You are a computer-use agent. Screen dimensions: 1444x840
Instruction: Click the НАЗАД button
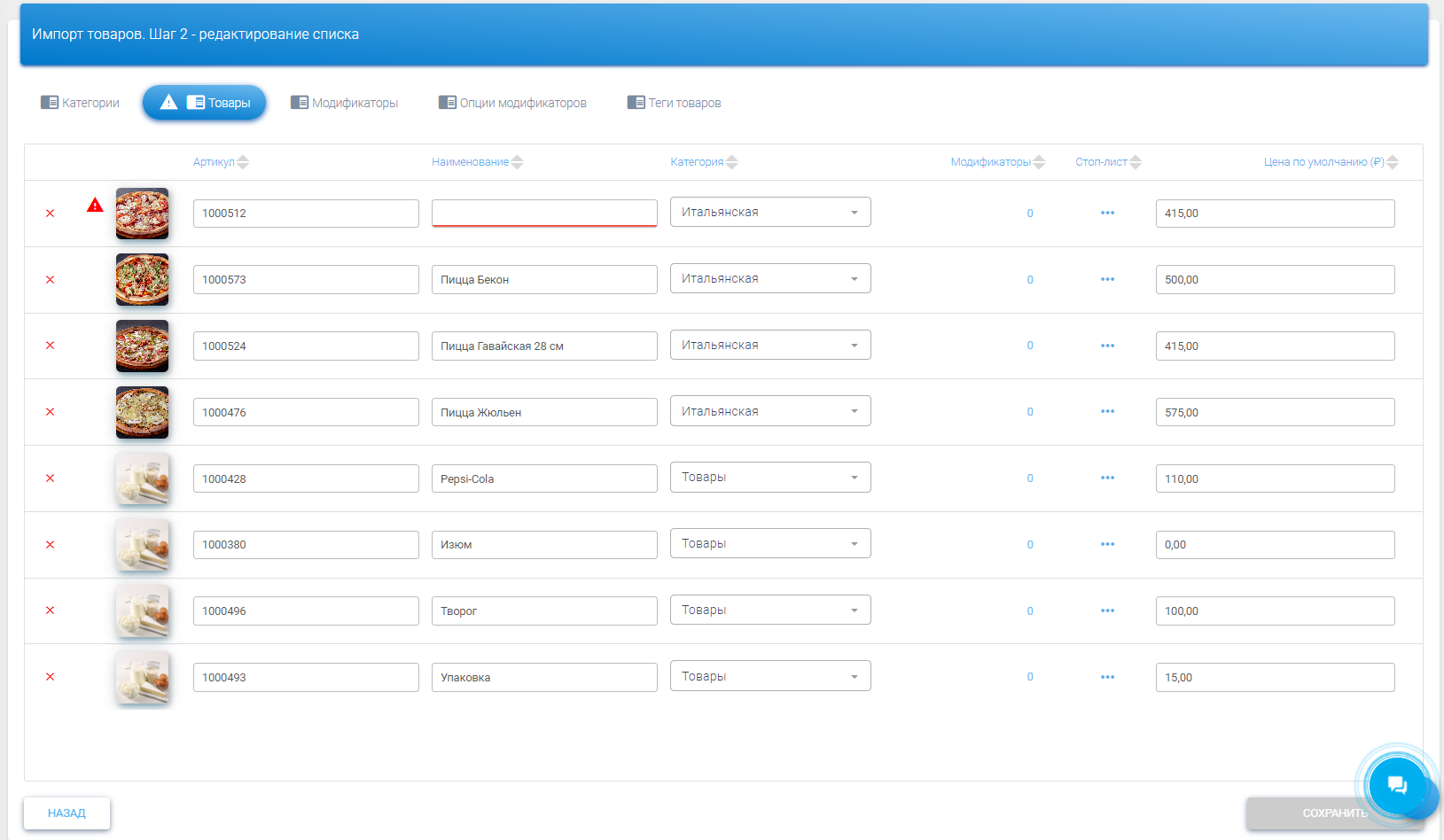[66, 813]
